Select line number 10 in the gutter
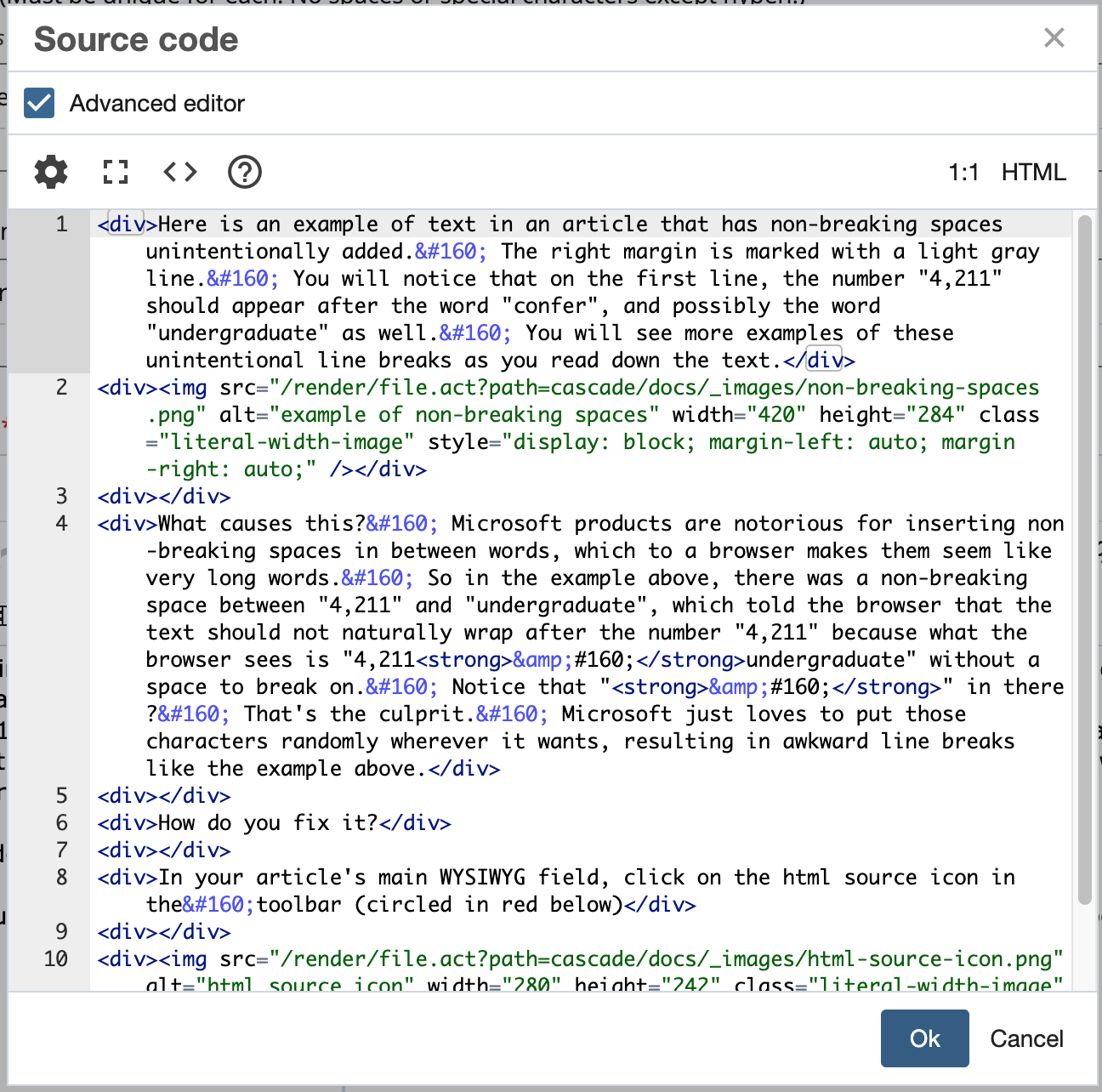The image size is (1102, 1092). coord(56,958)
